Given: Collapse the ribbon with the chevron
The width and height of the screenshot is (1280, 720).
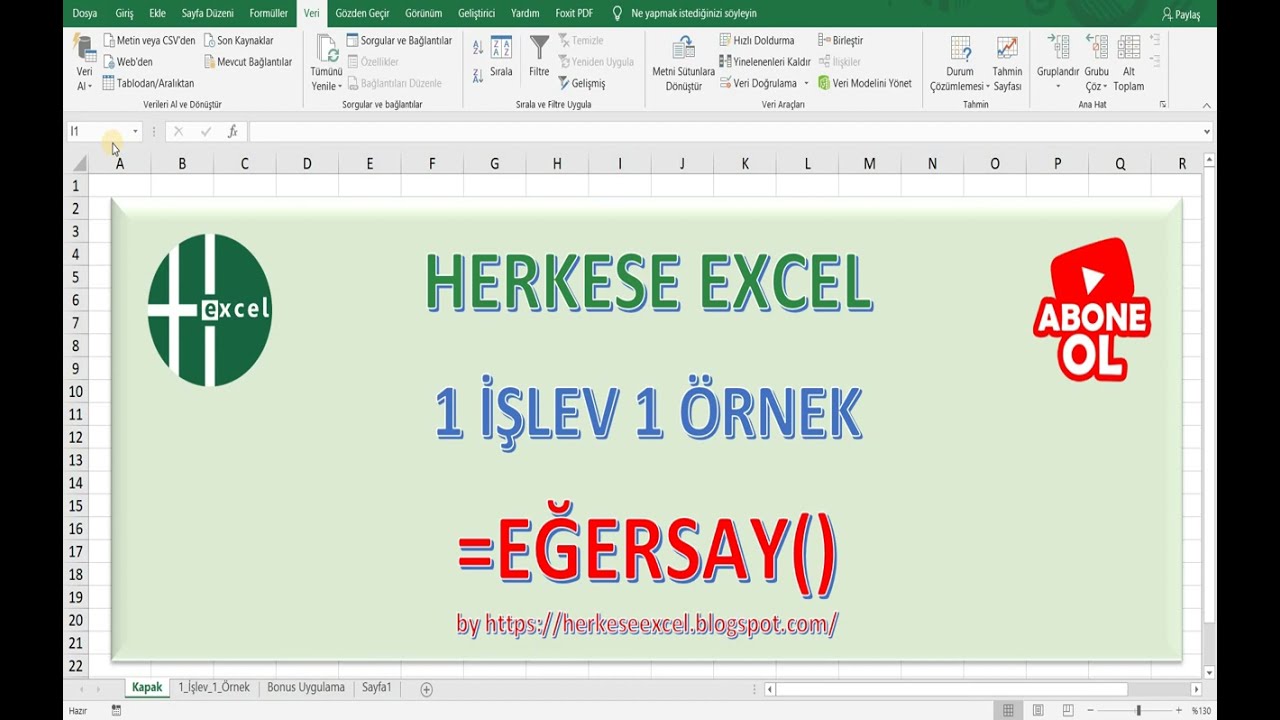Looking at the screenshot, I should click(1207, 105).
